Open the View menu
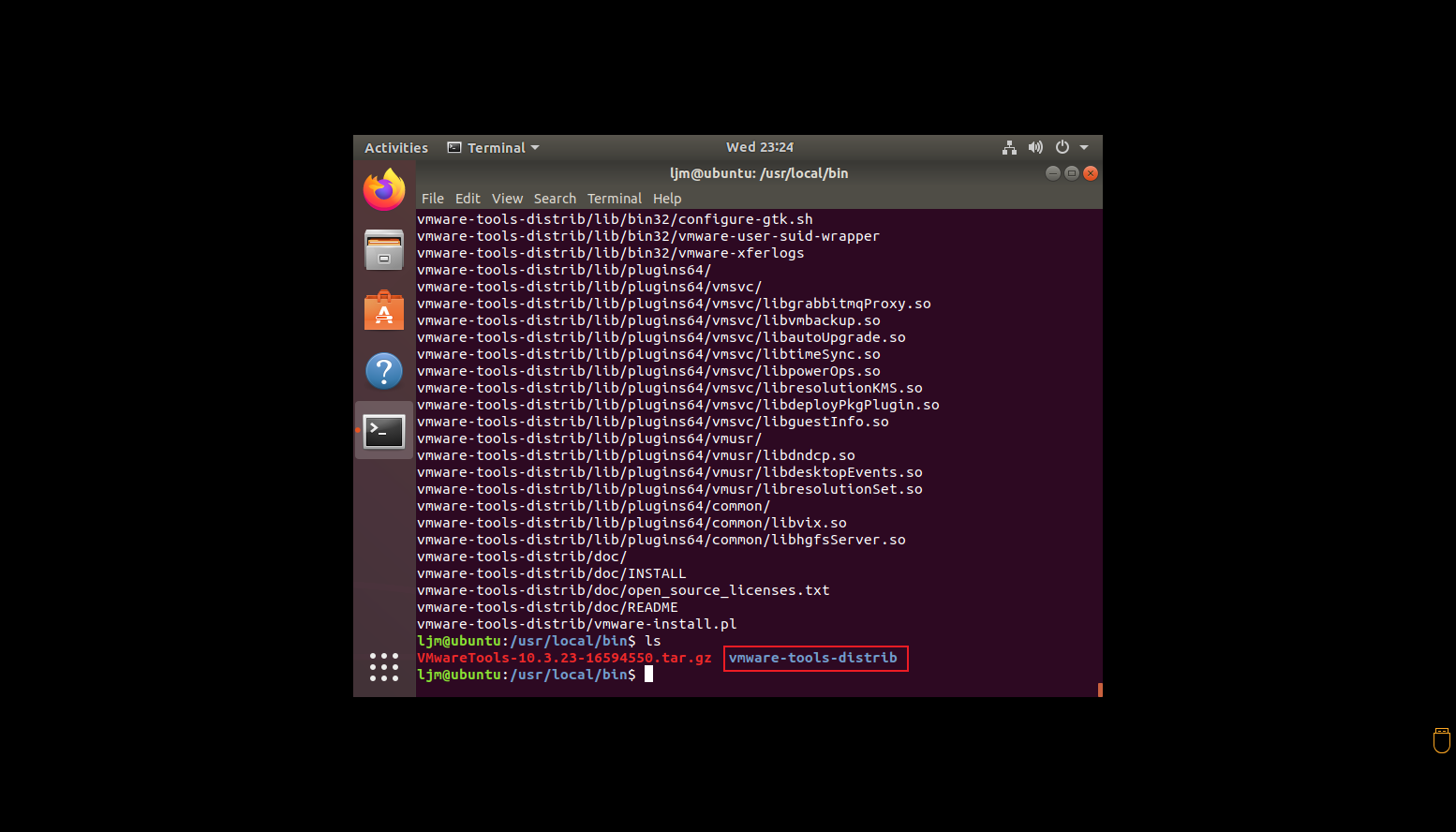The width and height of the screenshot is (1456, 832). coord(507,199)
